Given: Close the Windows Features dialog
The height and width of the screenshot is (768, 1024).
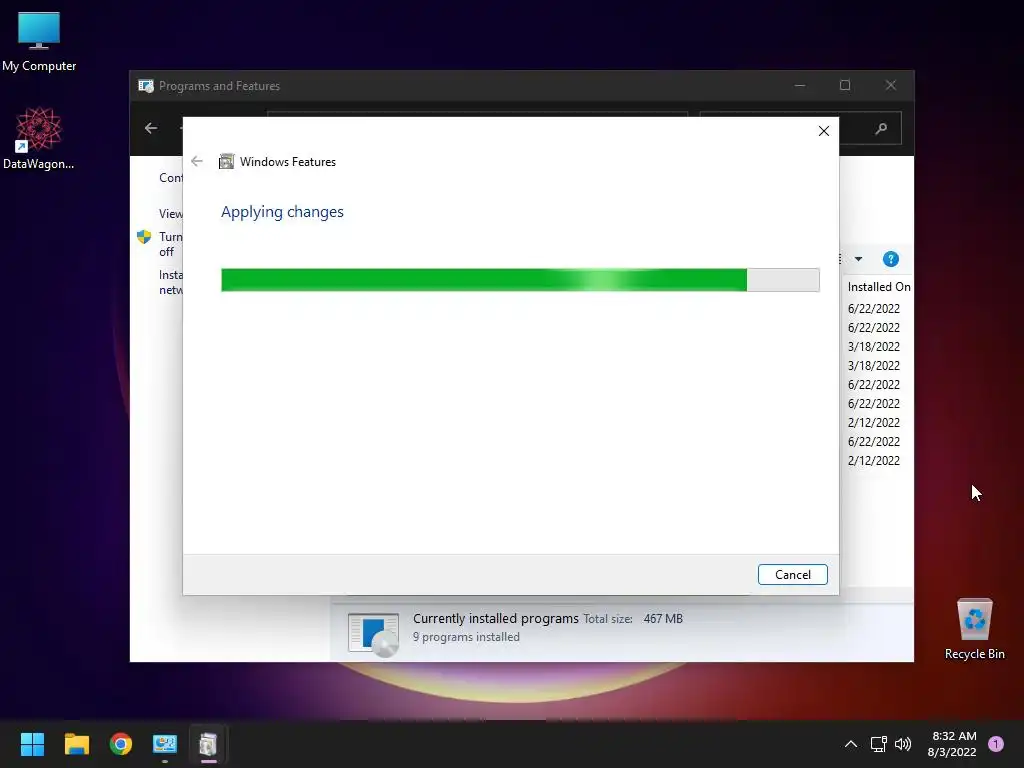Looking at the screenshot, I should (824, 131).
